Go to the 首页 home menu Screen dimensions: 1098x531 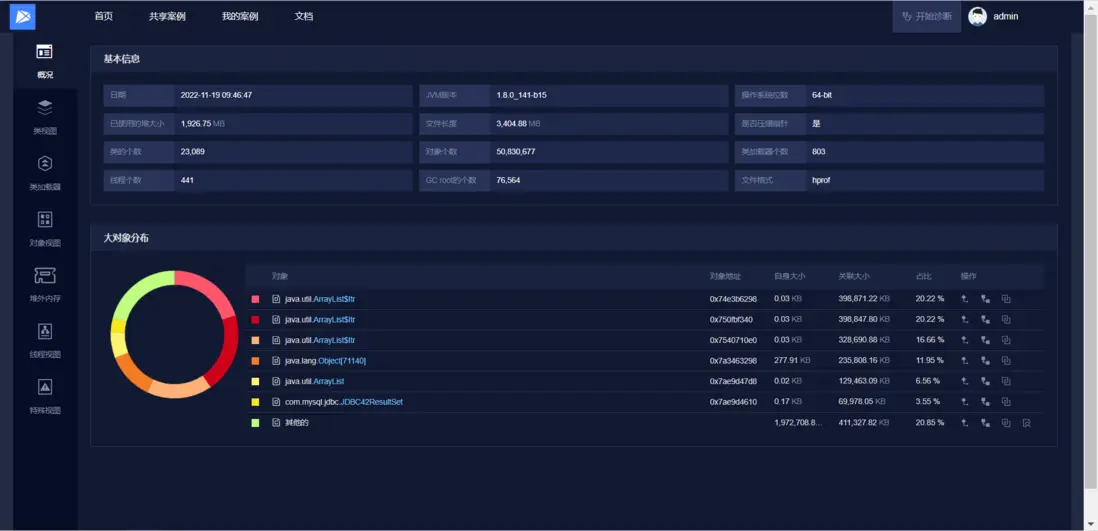point(104,16)
